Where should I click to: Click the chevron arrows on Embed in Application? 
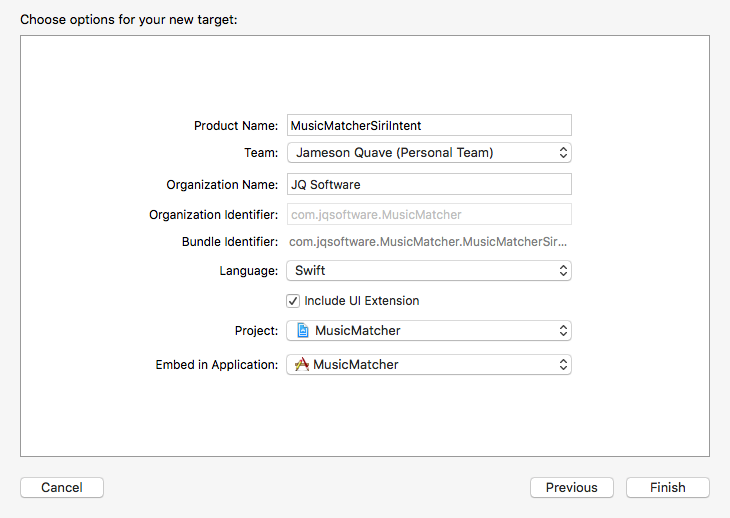pos(563,365)
